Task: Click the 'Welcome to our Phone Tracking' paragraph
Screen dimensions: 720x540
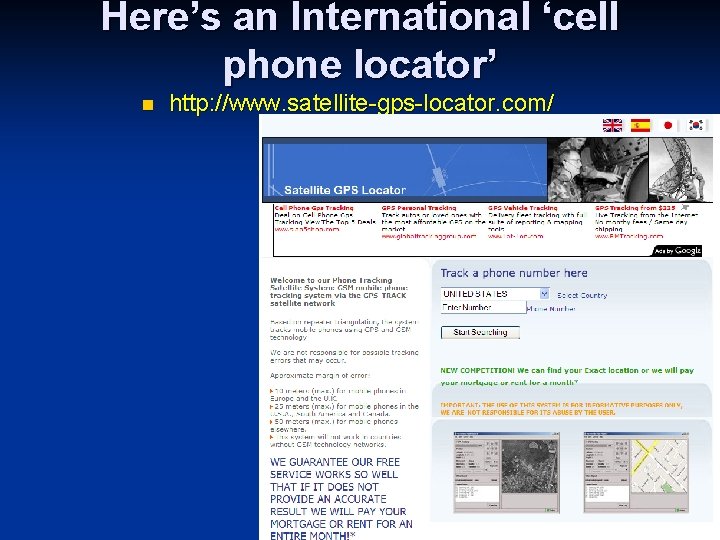Action: [x=339, y=292]
